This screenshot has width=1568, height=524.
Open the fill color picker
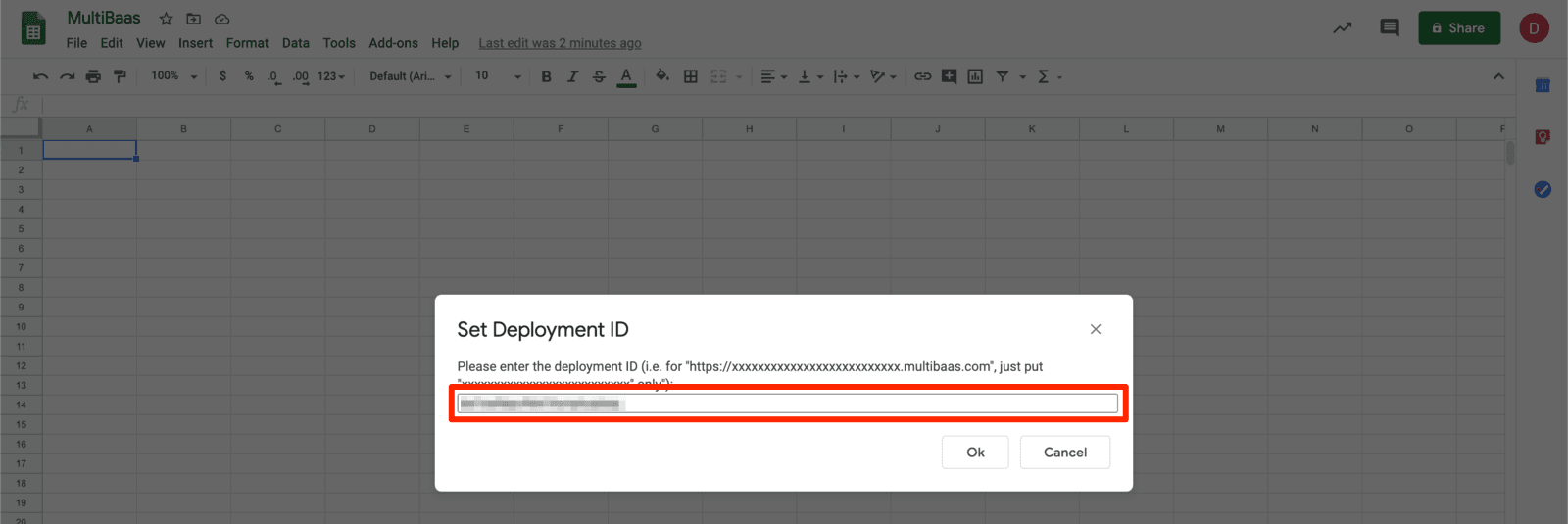(x=662, y=76)
